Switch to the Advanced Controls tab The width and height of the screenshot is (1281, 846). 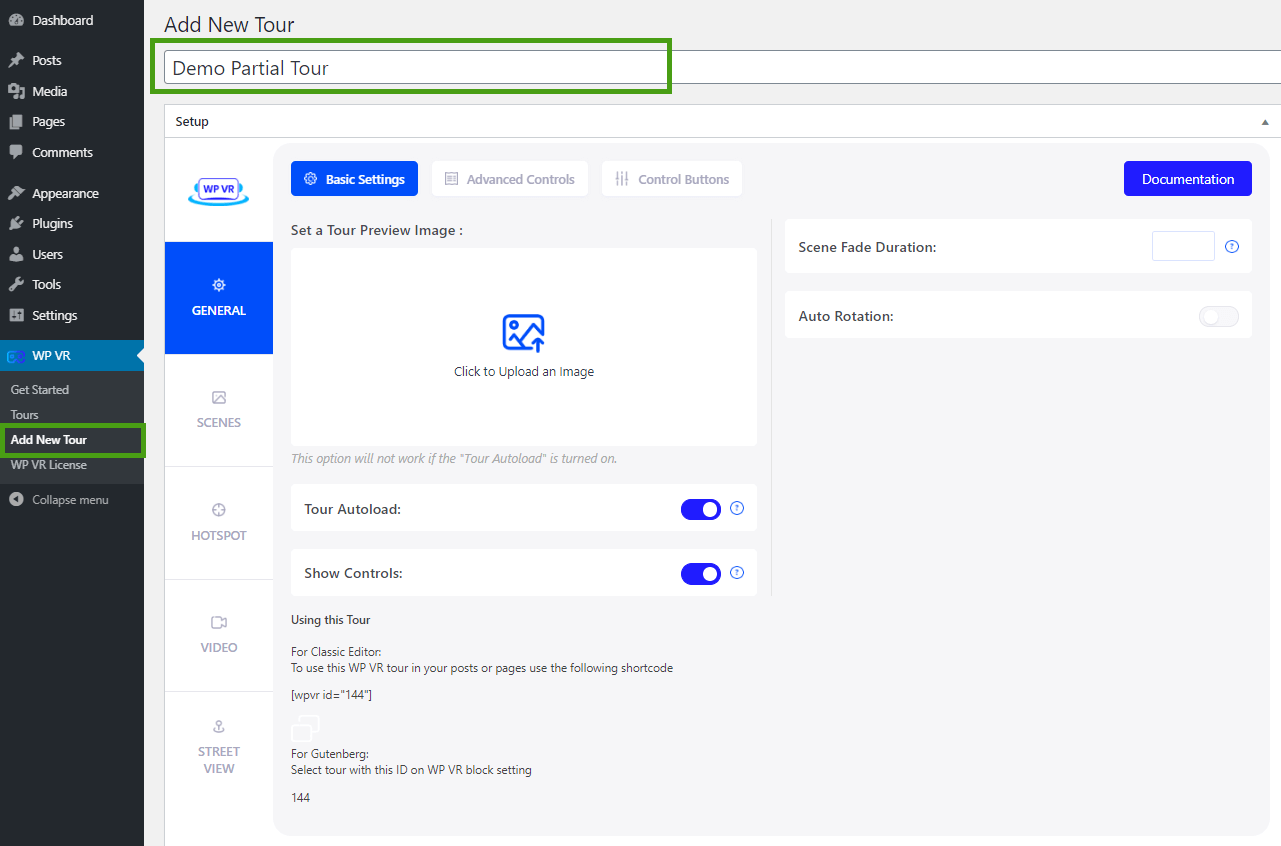[510, 179]
